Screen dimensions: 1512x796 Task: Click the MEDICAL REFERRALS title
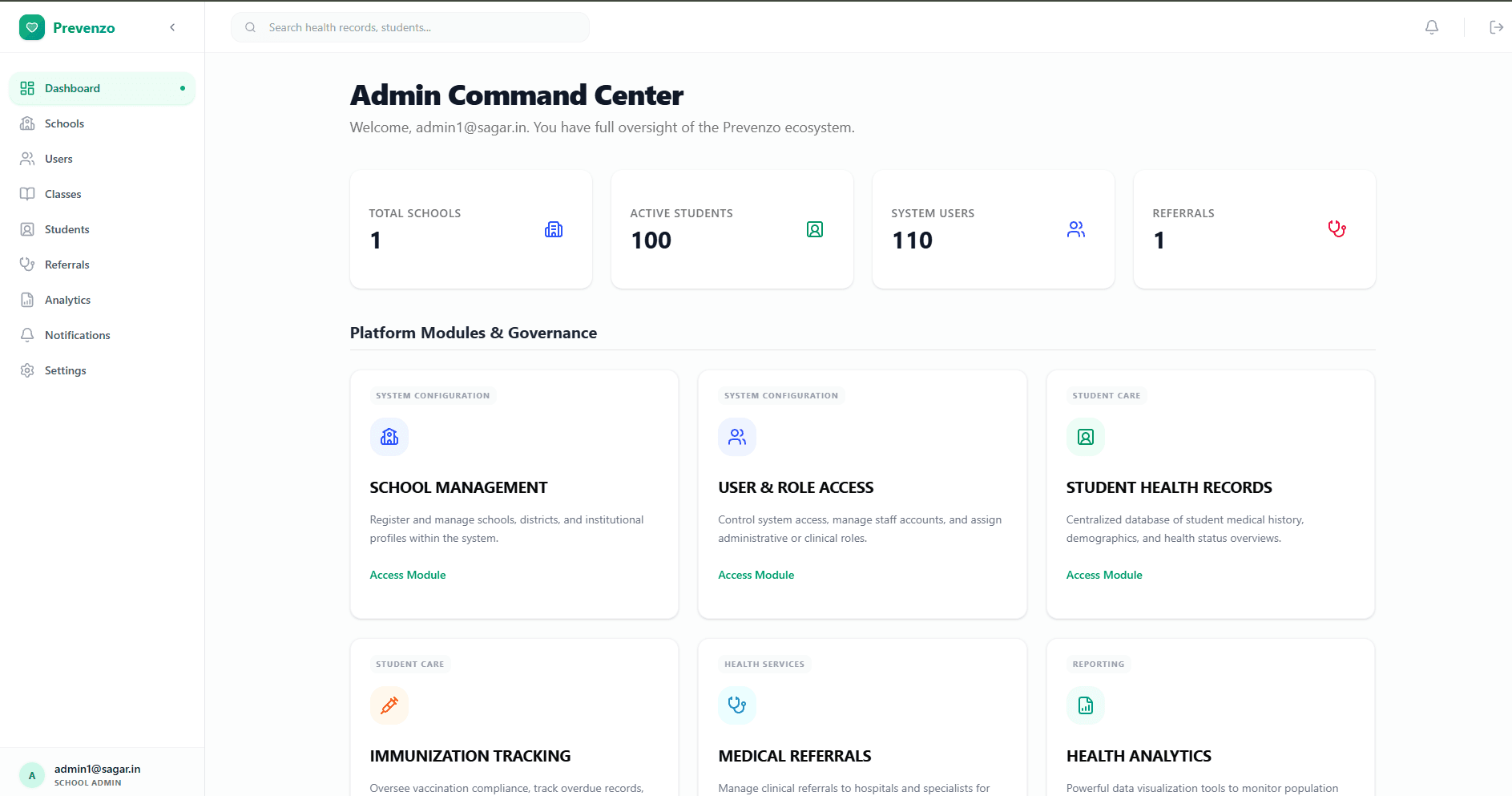795,756
